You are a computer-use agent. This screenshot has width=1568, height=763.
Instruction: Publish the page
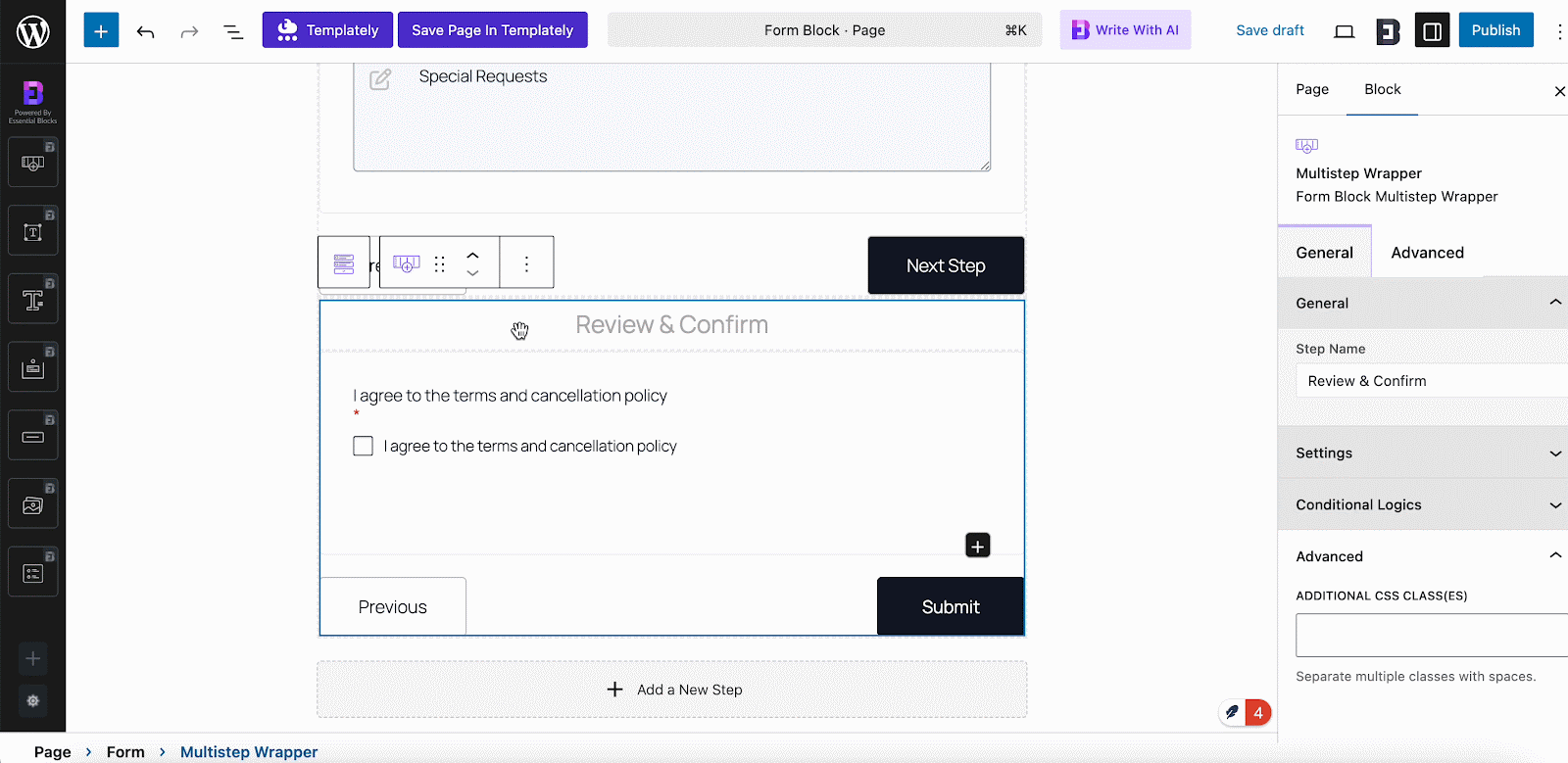1495,30
